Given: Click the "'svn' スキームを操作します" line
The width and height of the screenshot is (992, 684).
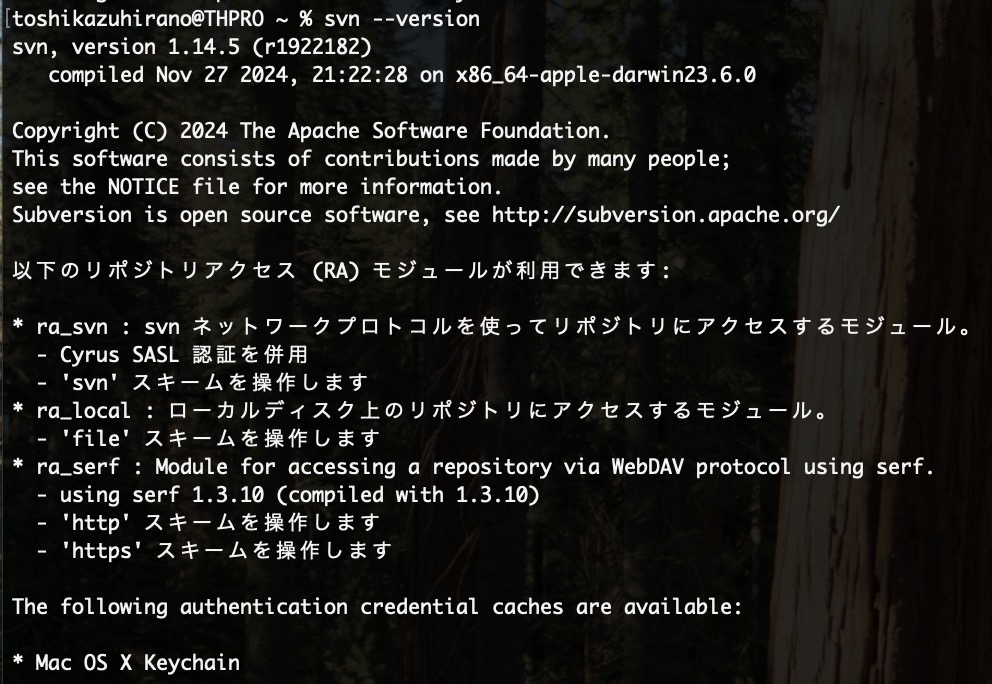Looking at the screenshot, I should pos(202,382).
